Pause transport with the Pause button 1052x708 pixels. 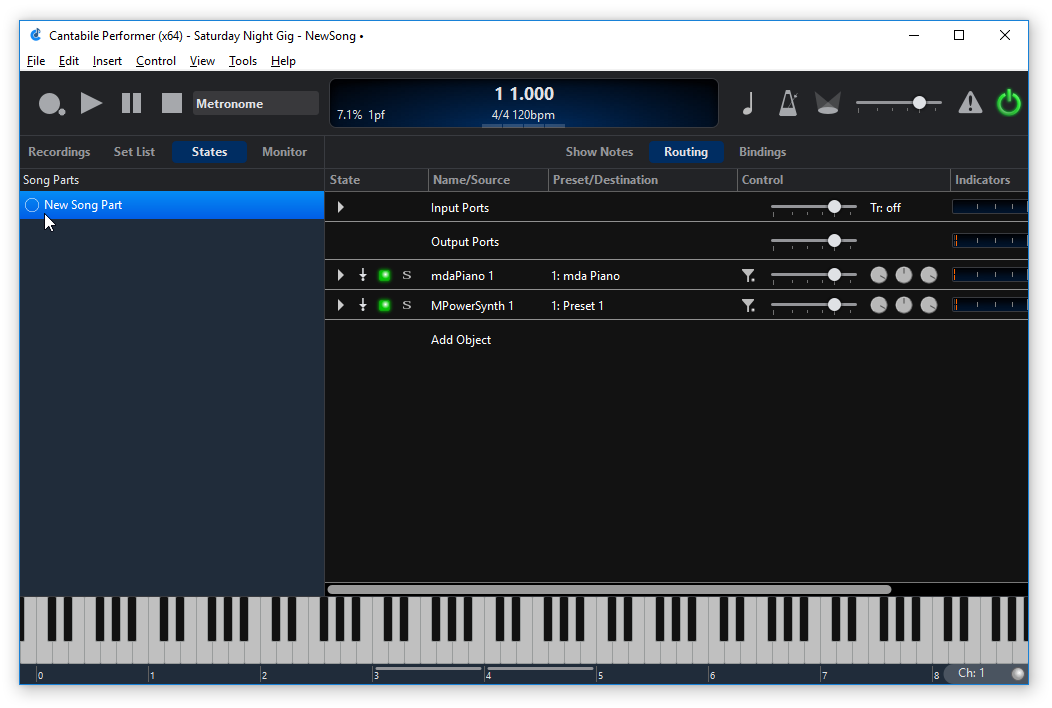click(x=132, y=103)
